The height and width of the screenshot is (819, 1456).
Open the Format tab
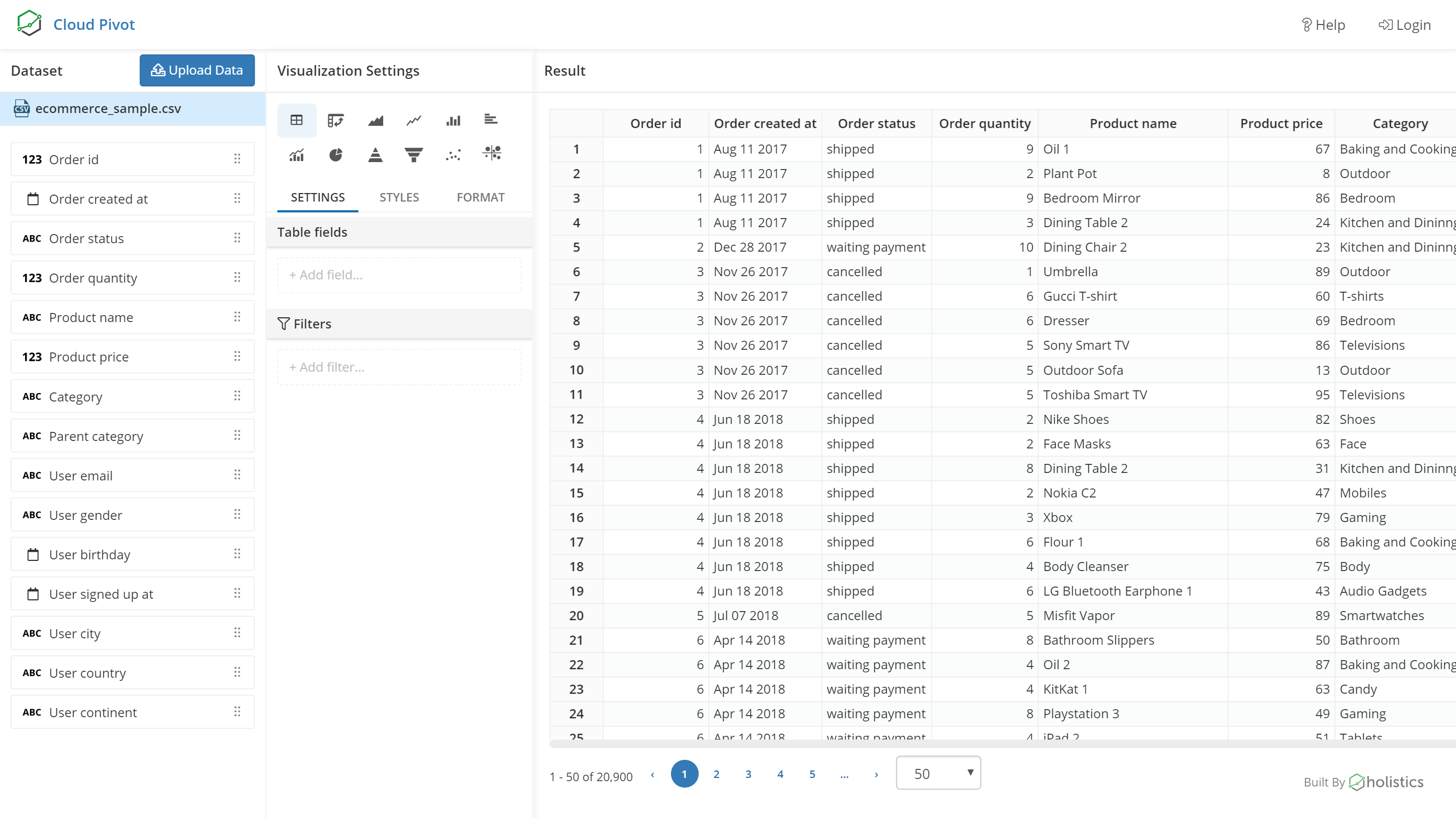480,197
